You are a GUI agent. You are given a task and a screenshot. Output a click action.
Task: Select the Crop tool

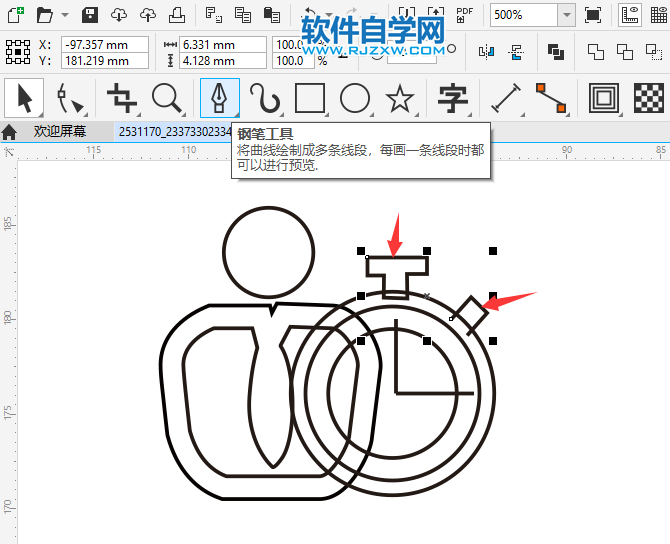pos(122,98)
